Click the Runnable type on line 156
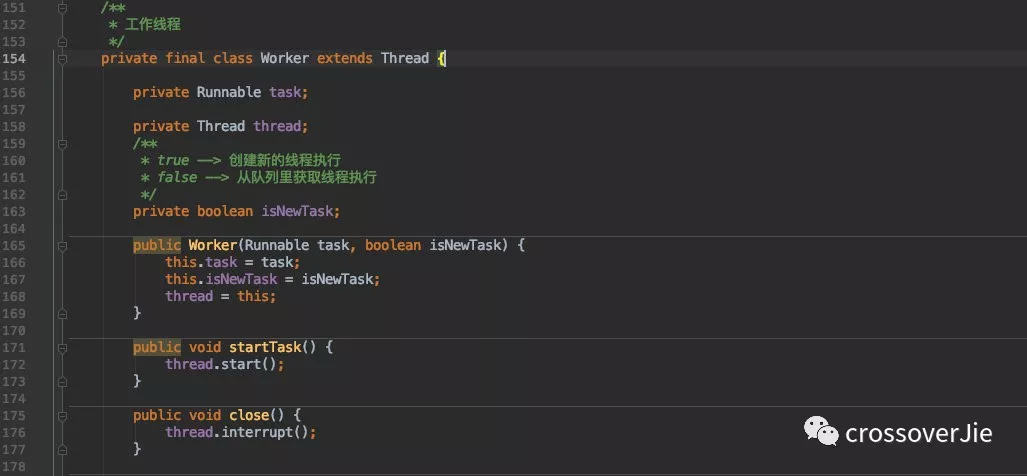The height and width of the screenshot is (476, 1027). pos(229,92)
